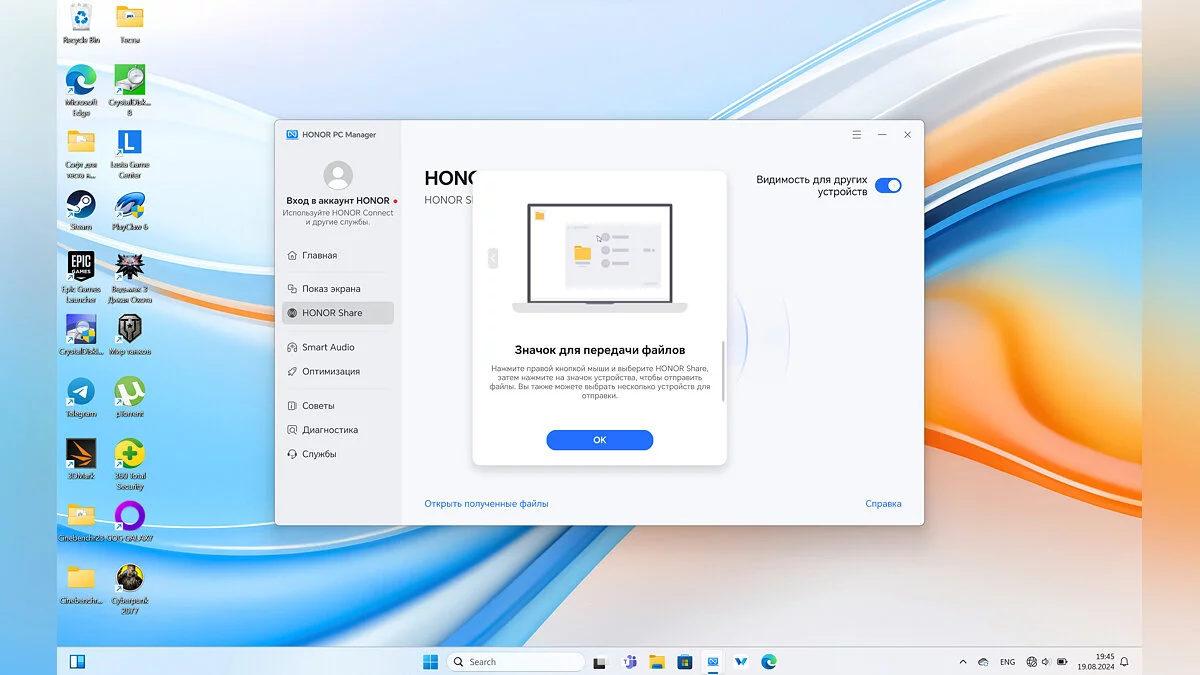Viewport: 1200px width, 675px height.
Task: Click previous-slide arrow beside laptop illustration
Action: pos(493,258)
